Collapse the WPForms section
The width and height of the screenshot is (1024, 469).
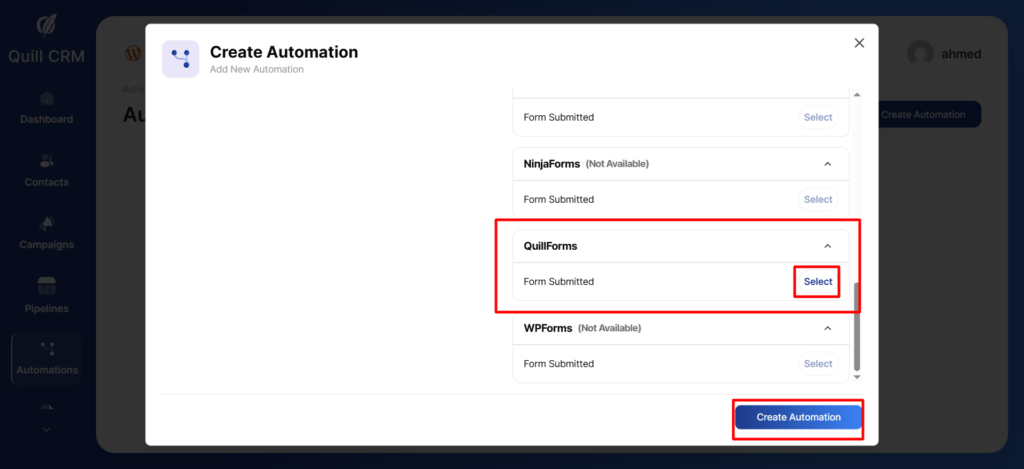(827, 328)
